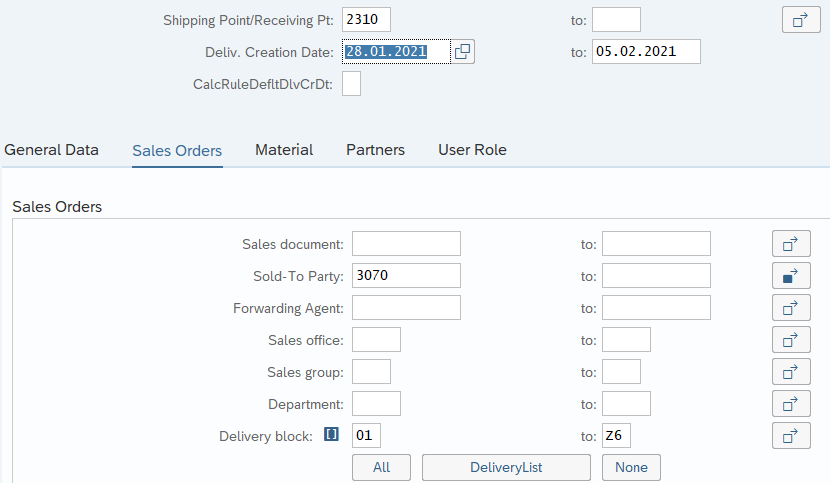Viewport: 830px width, 483px height.
Task: Select the Partners tab
Action: (x=375, y=150)
